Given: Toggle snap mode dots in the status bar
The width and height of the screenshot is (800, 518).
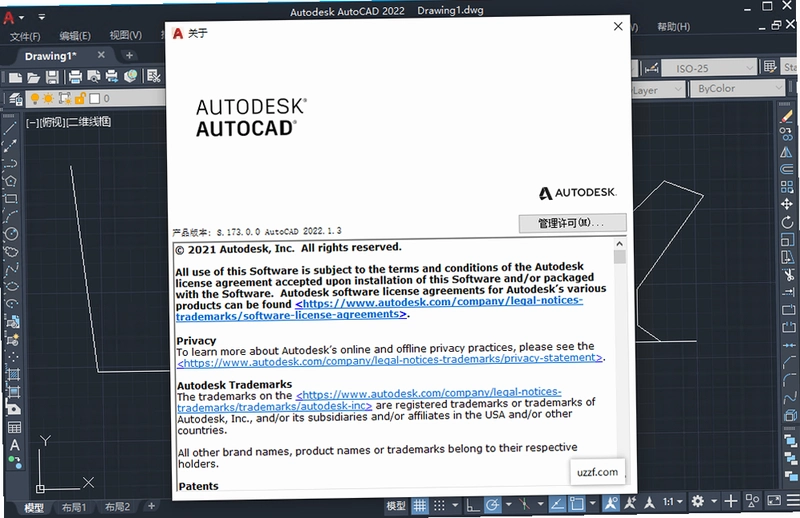Looking at the screenshot, I should (439, 506).
